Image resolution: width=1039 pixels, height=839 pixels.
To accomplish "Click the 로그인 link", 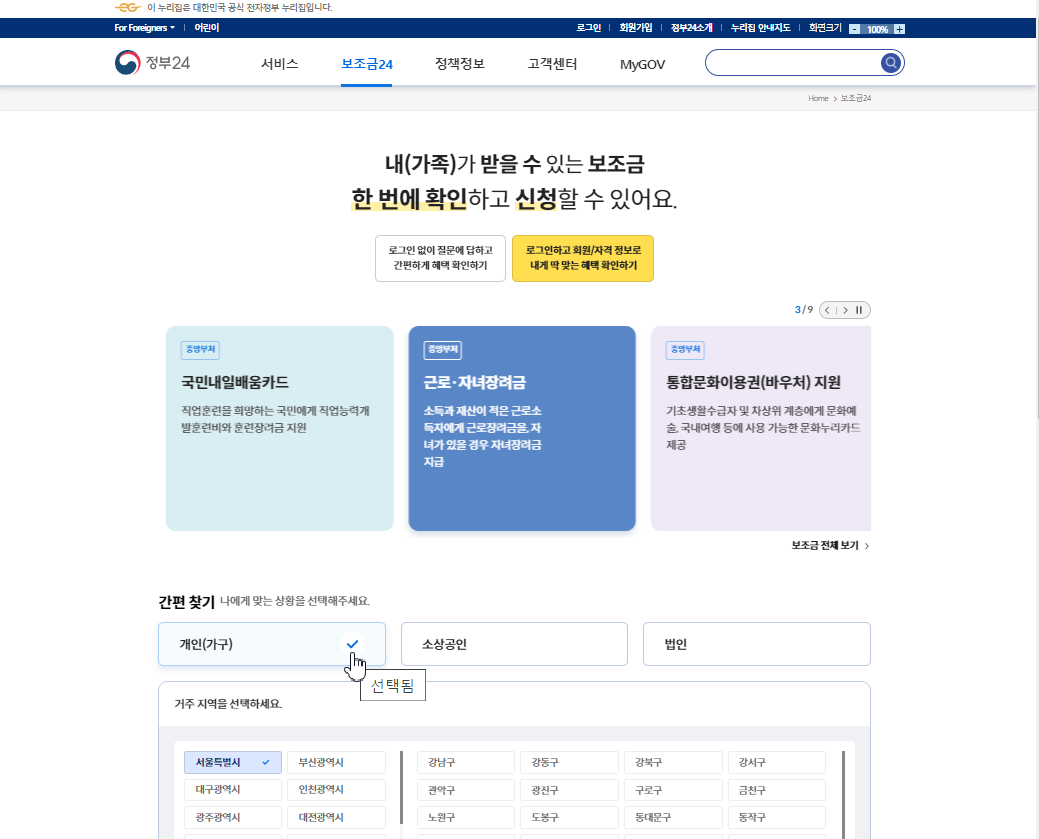I will [x=588, y=28].
